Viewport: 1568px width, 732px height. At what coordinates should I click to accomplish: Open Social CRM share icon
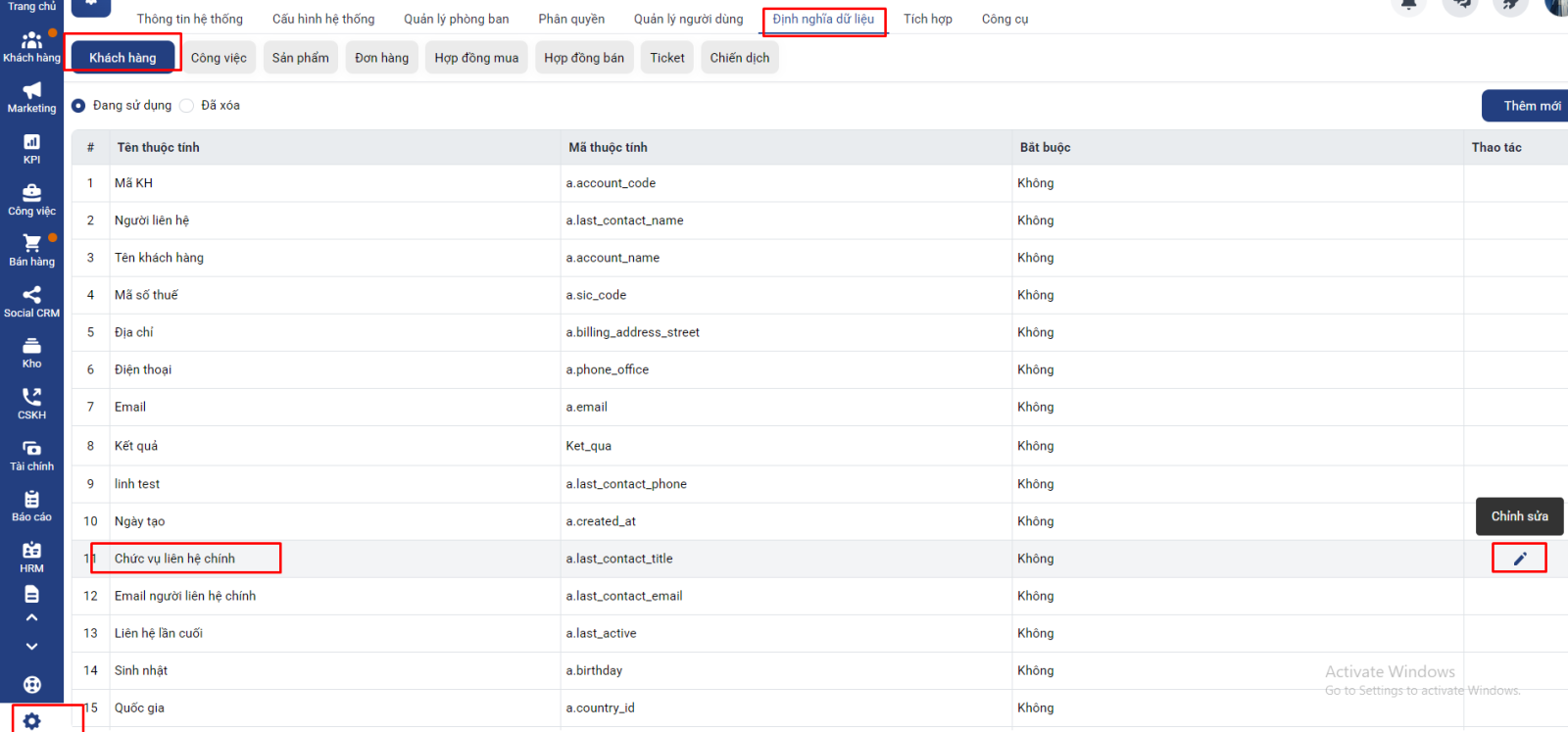coord(31,295)
